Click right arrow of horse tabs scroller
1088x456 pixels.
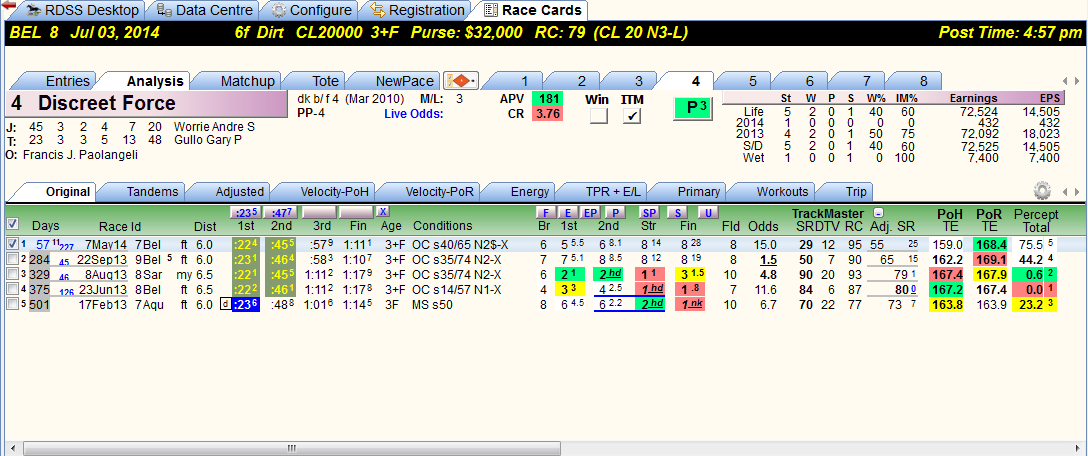pyautogui.click(x=1078, y=81)
